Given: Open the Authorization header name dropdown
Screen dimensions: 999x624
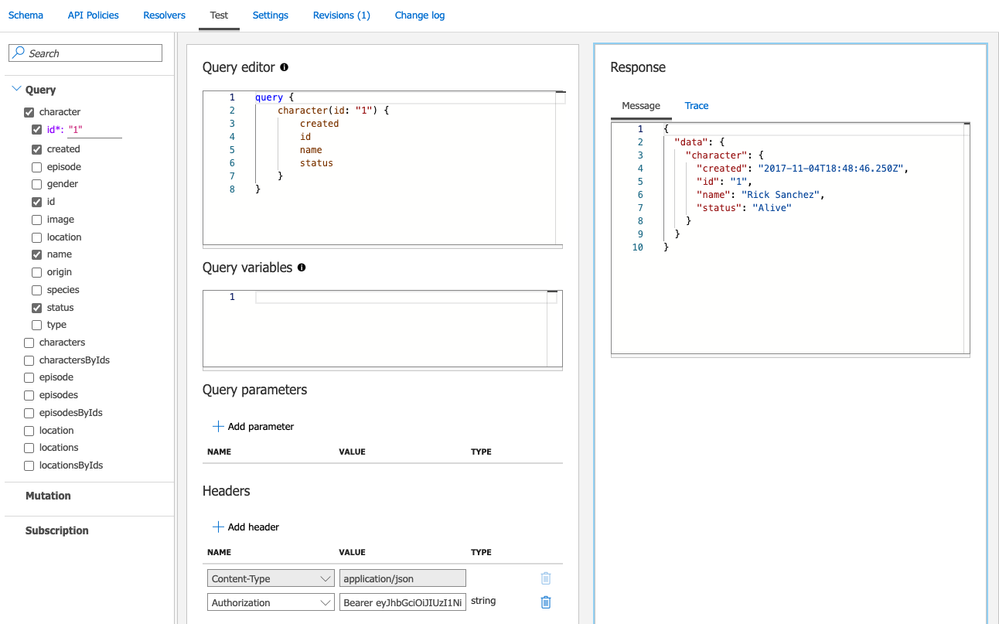Looking at the screenshot, I should [x=270, y=602].
